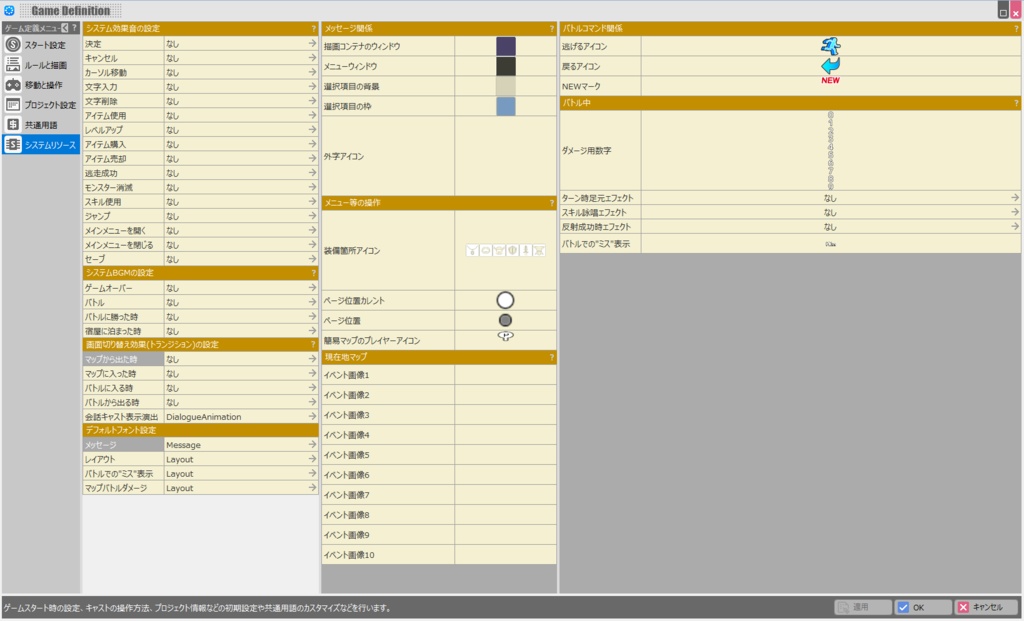Click help icon on バトルコマンド関係 header
Image resolution: width=1024 pixels, height=621 pixels.
[1016, 29]
